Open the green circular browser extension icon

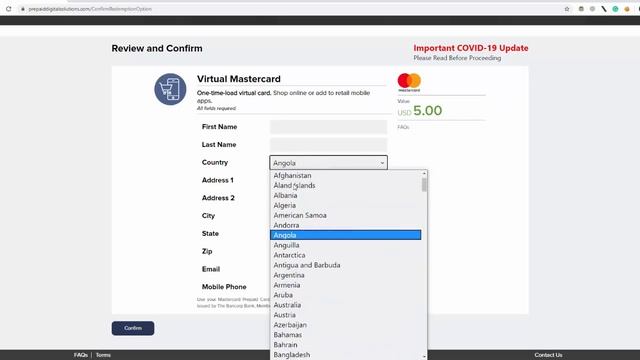pos(615,9)
